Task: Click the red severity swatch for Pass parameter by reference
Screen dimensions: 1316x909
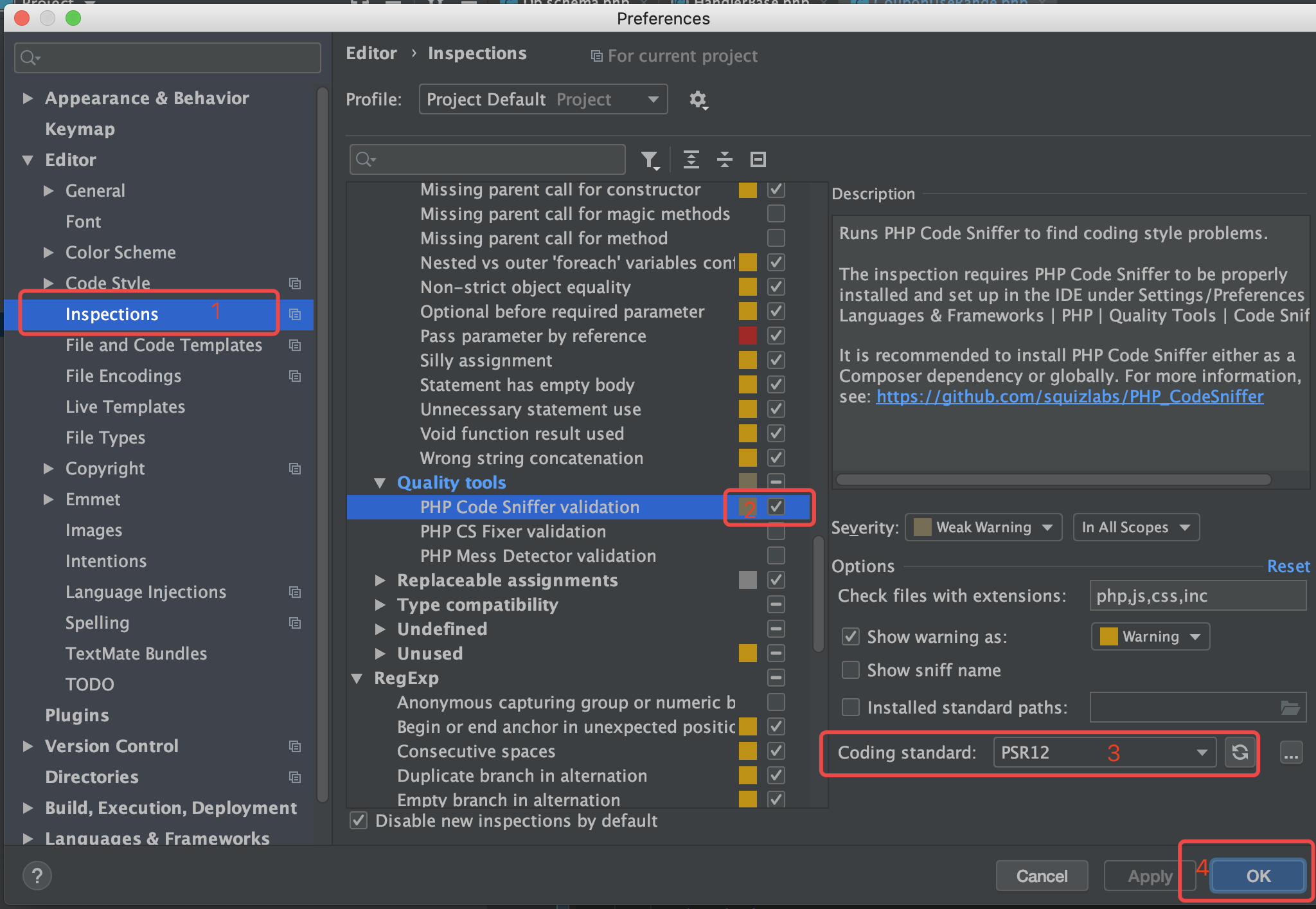Action: (747, 336)
